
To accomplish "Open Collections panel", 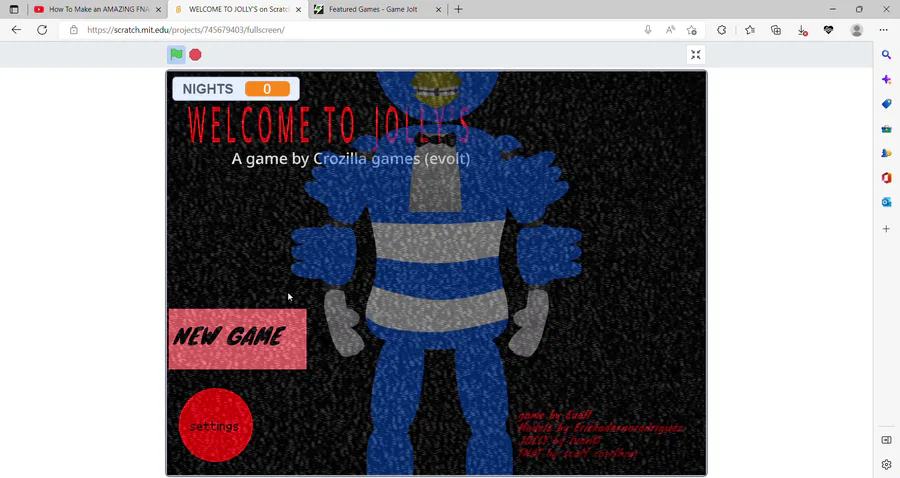I will click(x=775, y=30).
